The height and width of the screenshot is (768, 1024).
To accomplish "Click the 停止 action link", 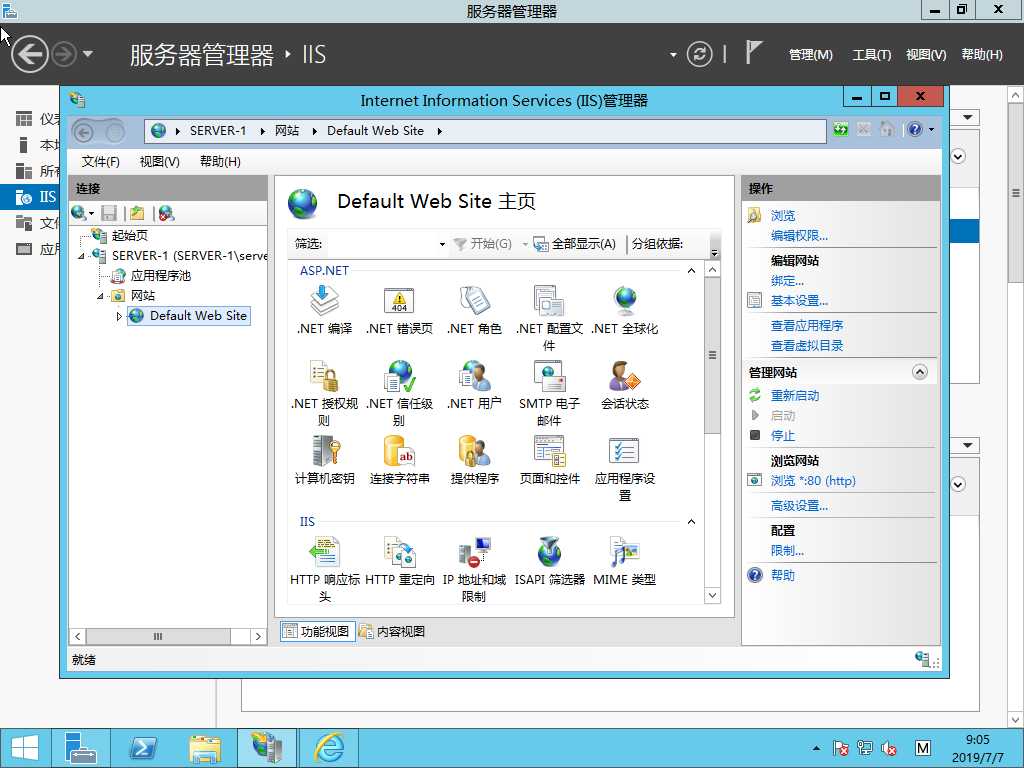I will point(782,436).
